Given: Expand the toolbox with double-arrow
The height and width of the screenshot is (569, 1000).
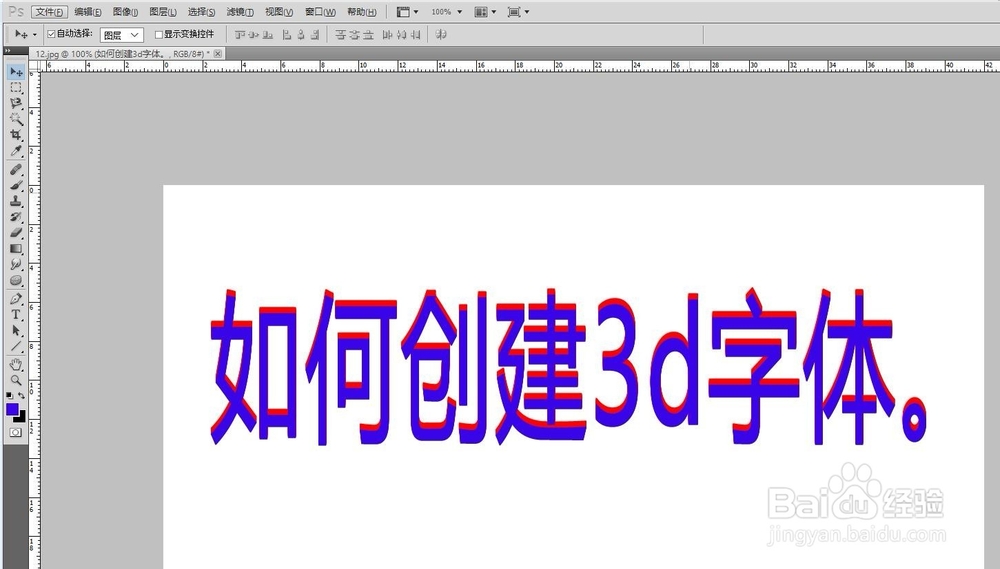Looking at the screenshot, I should (8, 50).
